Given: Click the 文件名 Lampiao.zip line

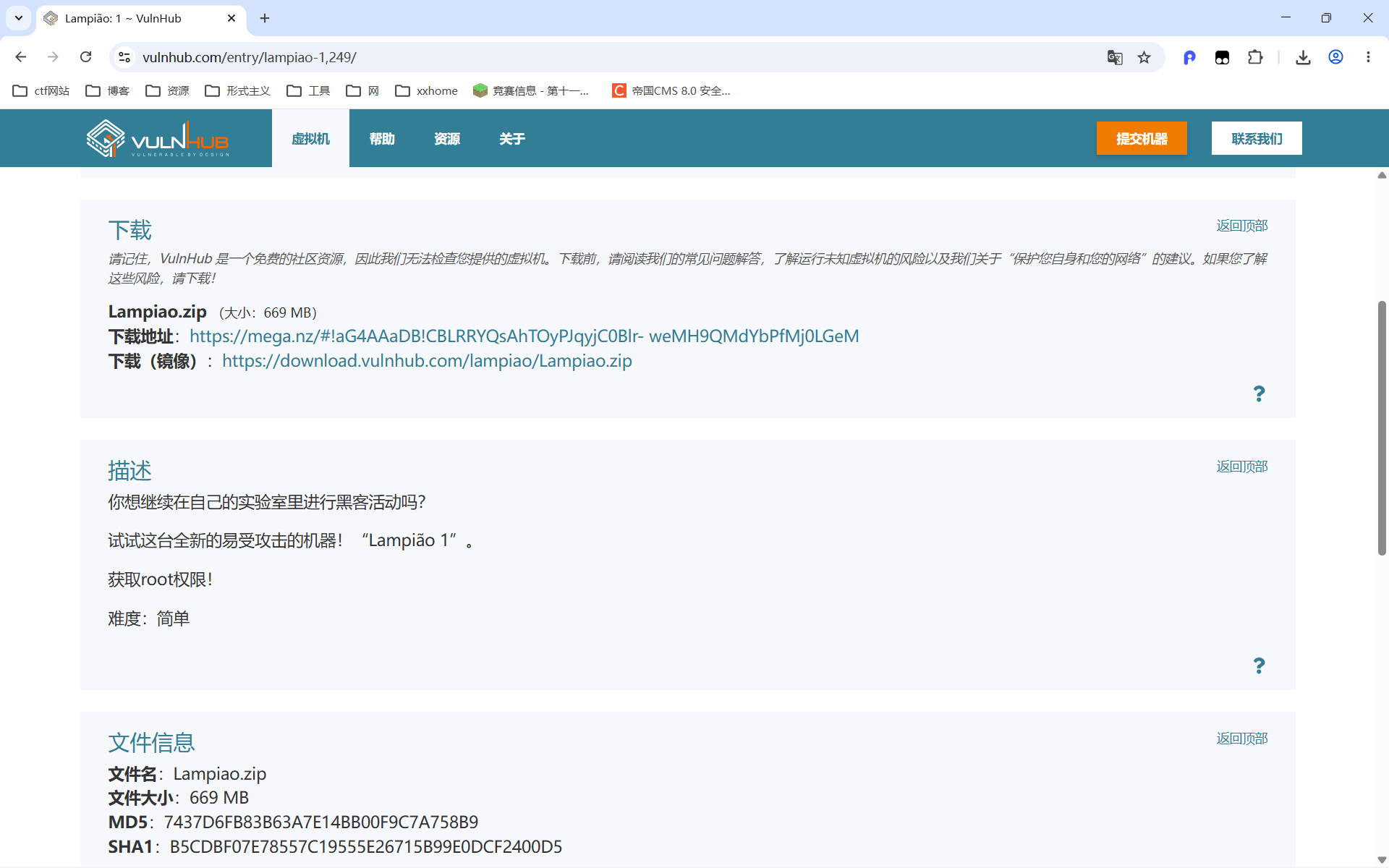Looking at the screenshot, I should [187, 774].
